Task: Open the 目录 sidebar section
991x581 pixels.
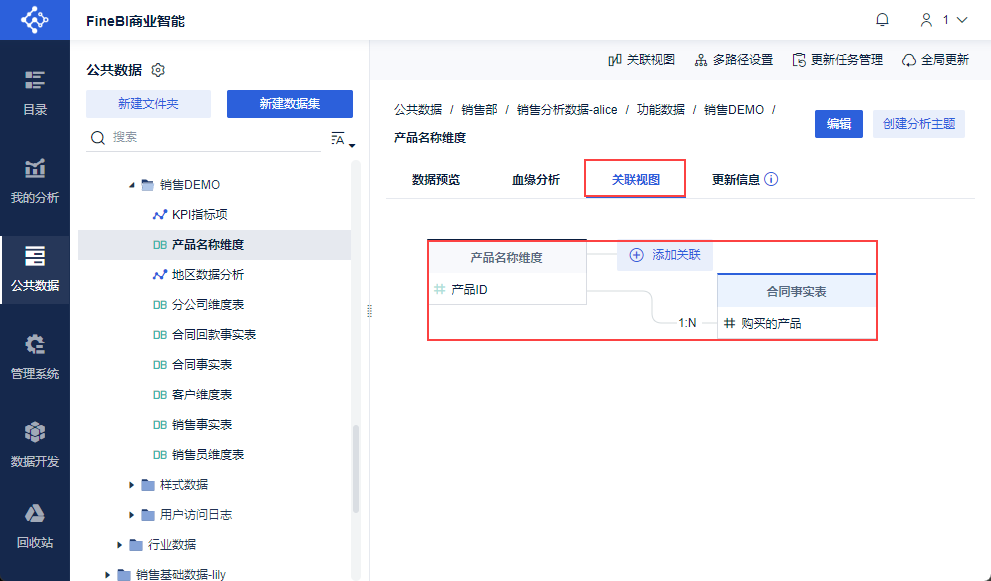Action: (x=35, y=92)
